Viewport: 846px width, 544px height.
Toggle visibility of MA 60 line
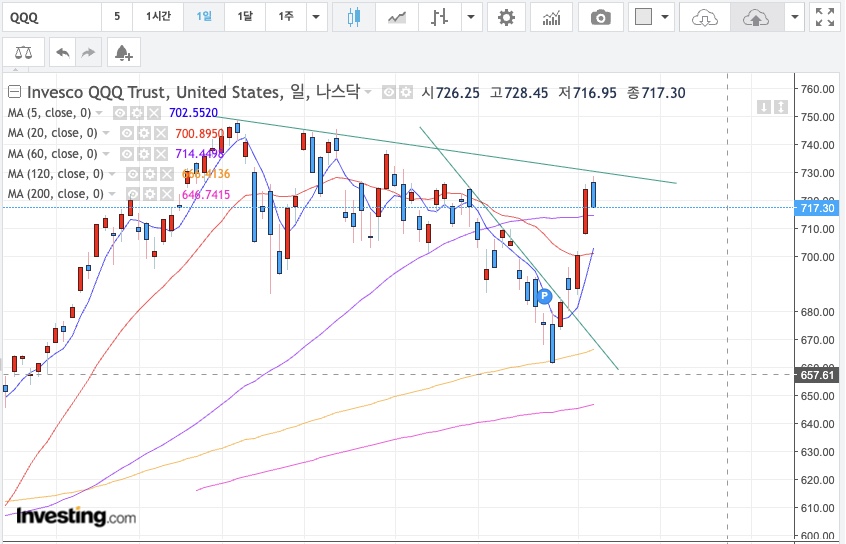tap(127, 154)
